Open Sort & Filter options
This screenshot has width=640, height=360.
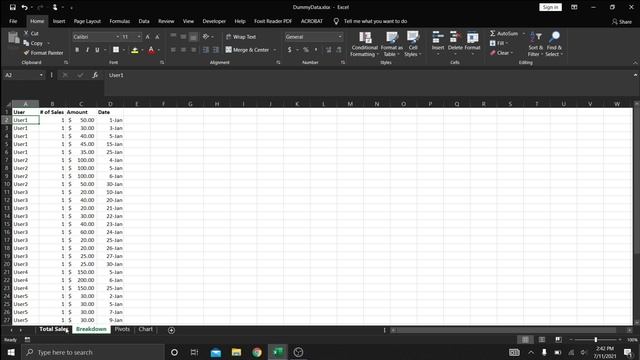coord(536,44)
